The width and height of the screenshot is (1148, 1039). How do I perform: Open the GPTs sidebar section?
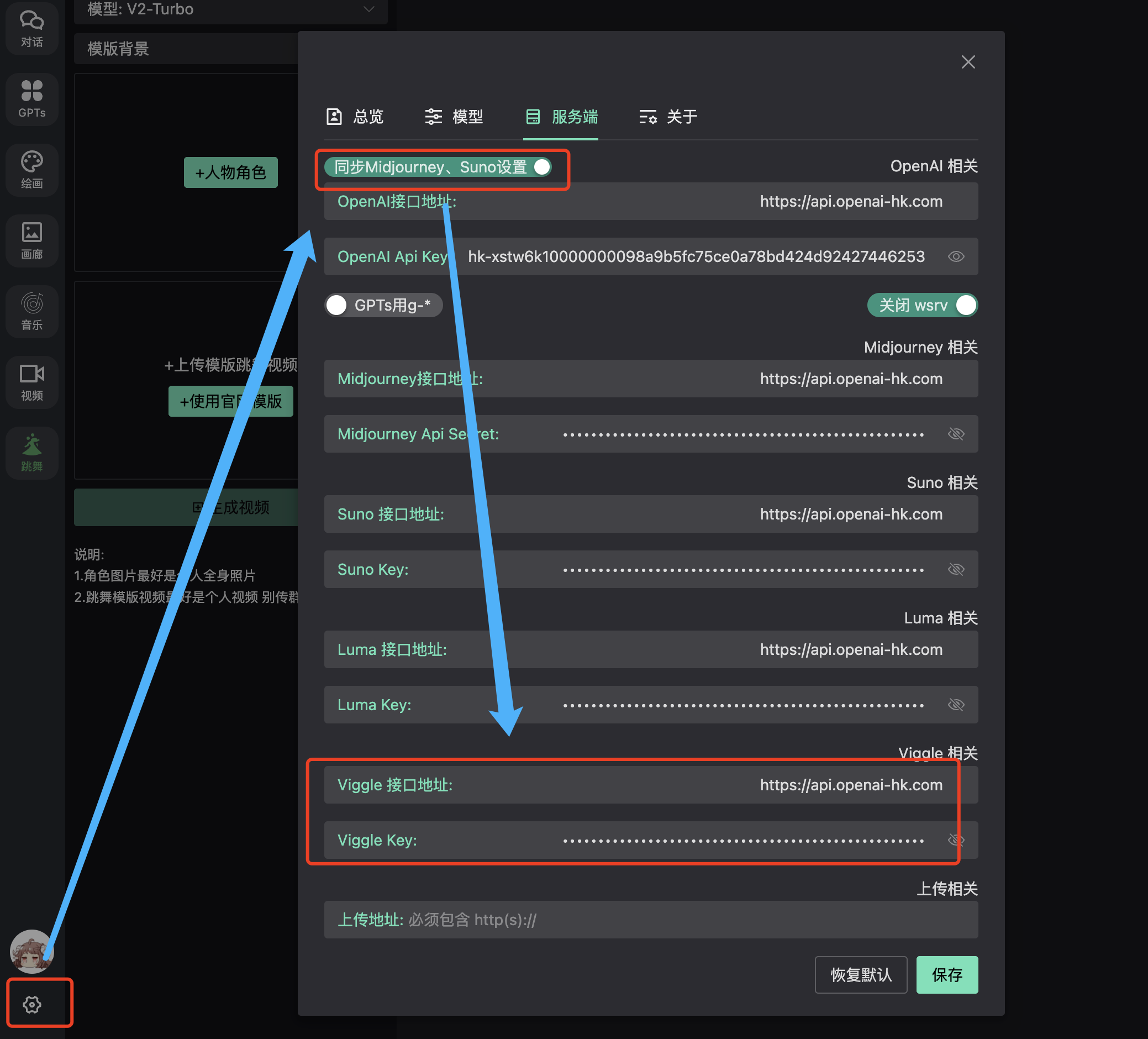coord(32,98)
